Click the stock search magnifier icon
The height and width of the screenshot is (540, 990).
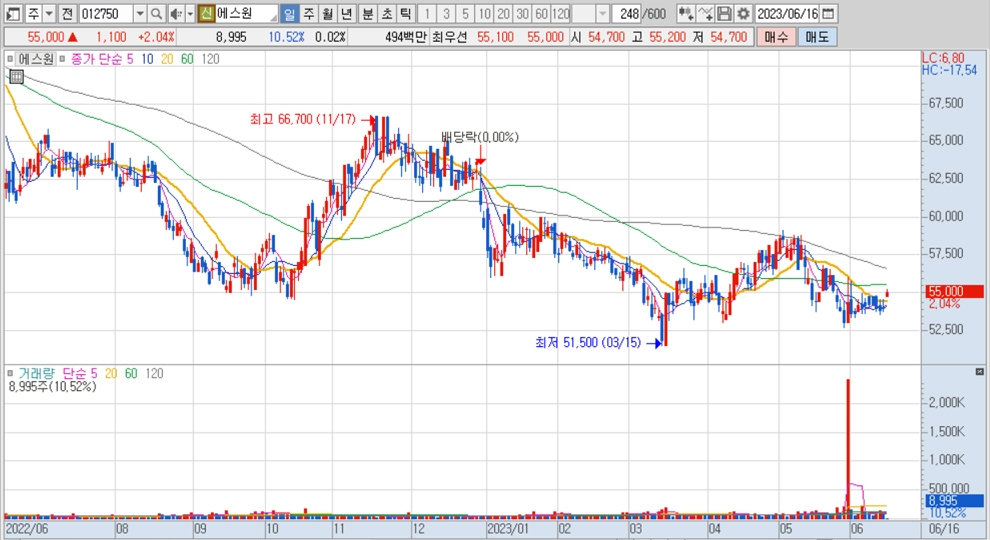[157, 14]
